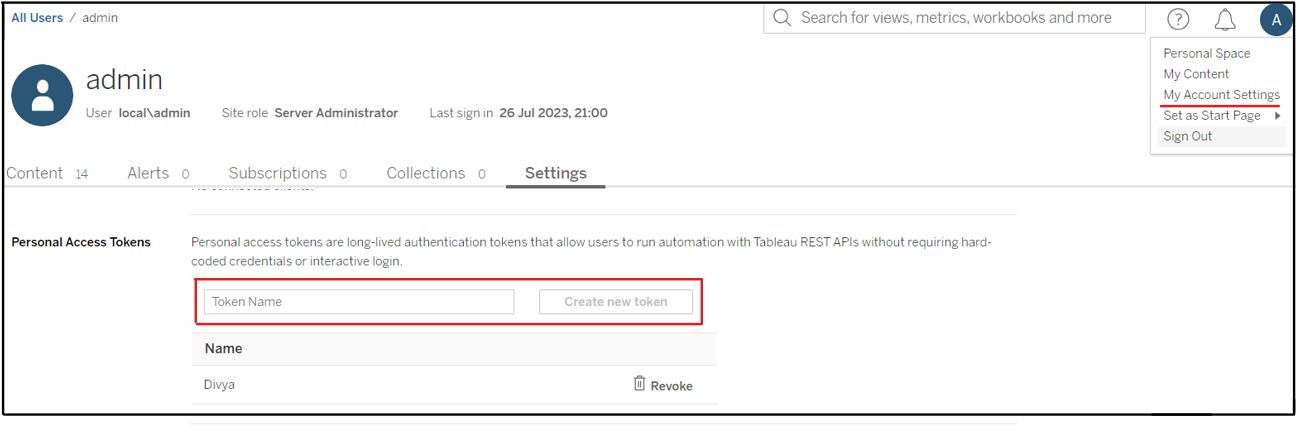The width and height of the screenshot is (1296, 427).
Task: Switch to the Alerts tab
Action: (148, 173)
